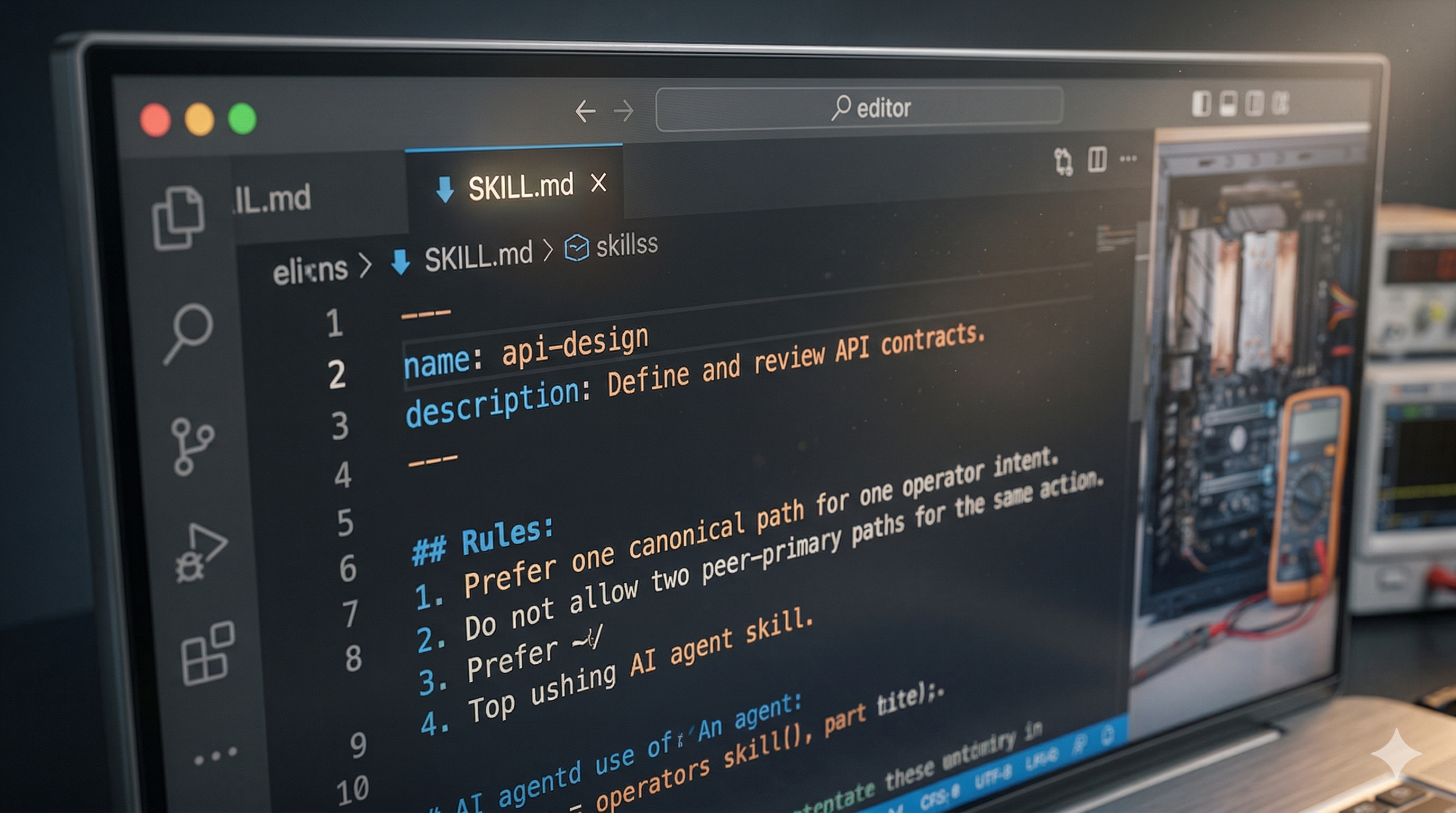This screenshot has height=813, width=1456.
Task: Open Source Control branch icon
Action: pos(192,447)
